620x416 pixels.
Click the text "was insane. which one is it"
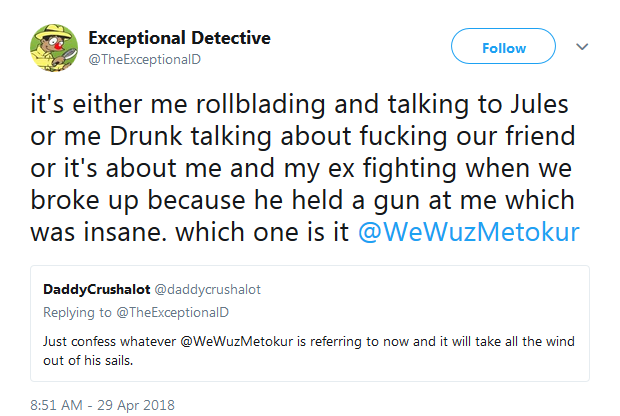(190, 232)
